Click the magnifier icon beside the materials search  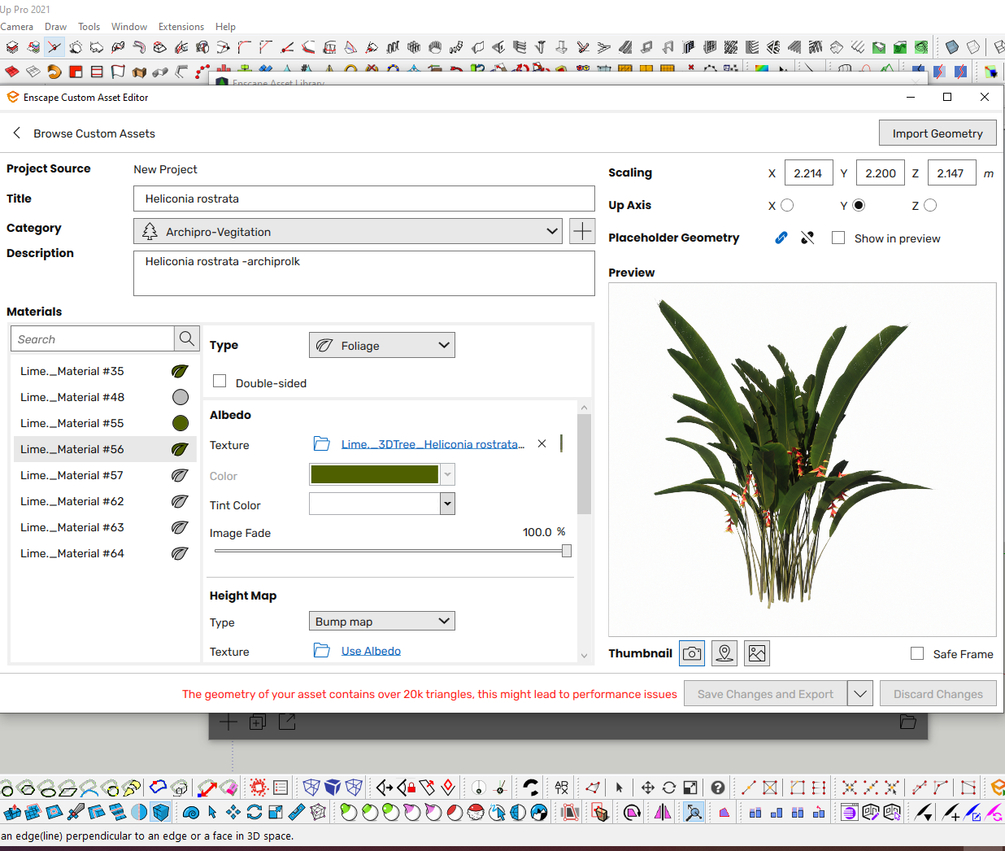click(187, 338)
